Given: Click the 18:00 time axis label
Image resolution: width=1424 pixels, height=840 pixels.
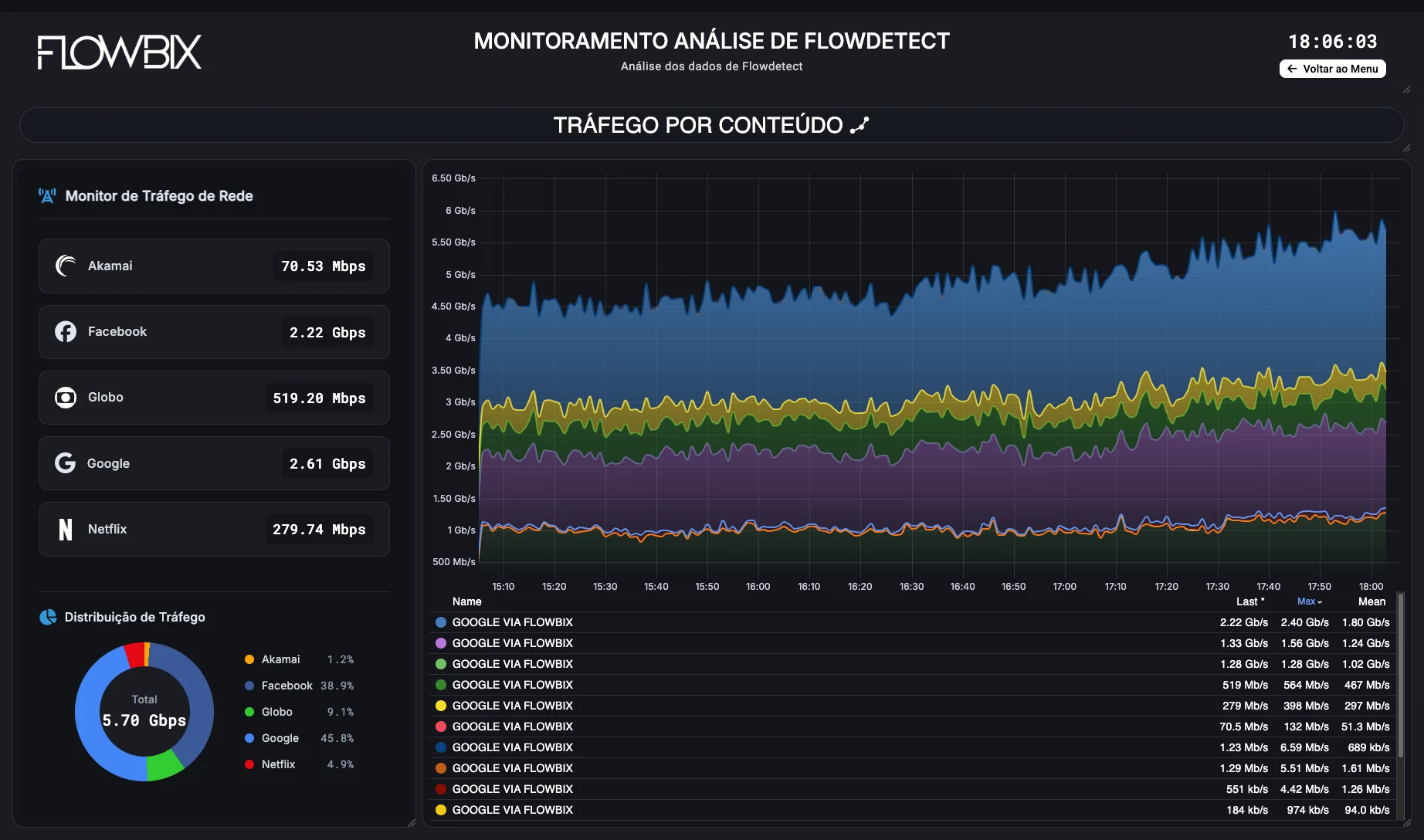Looking at the screenshot, I should [1371, 587].
